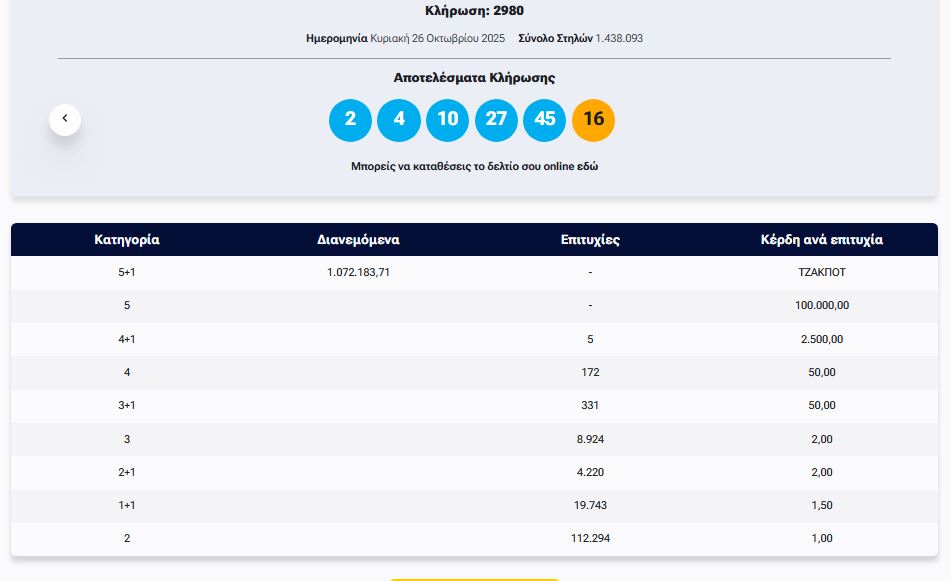Screen dimensions: 951x581
Task: Click the blue ball number 2
Action: click(350, 120)
